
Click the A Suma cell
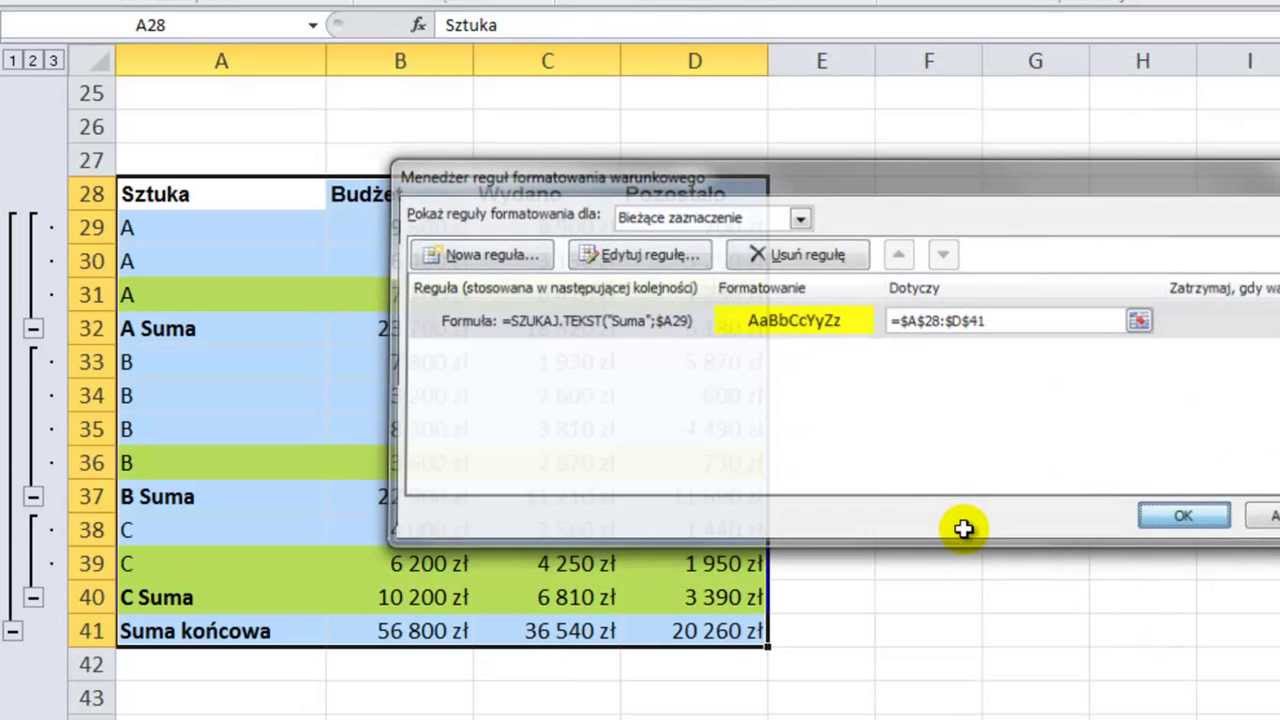click(x=221, y=329)
